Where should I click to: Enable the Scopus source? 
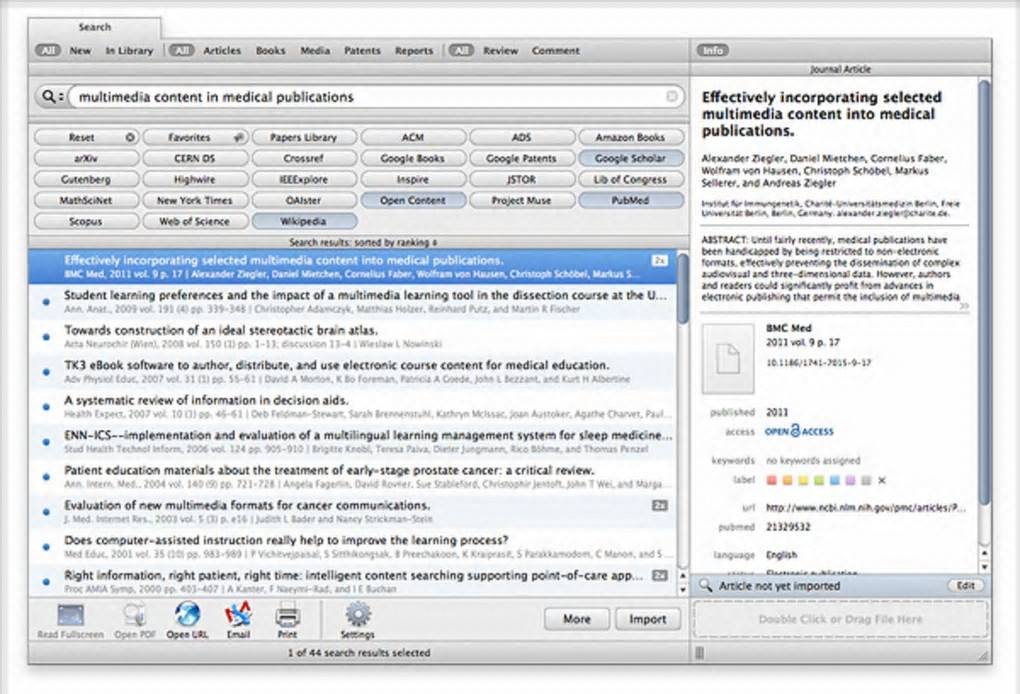pos(86,221)
